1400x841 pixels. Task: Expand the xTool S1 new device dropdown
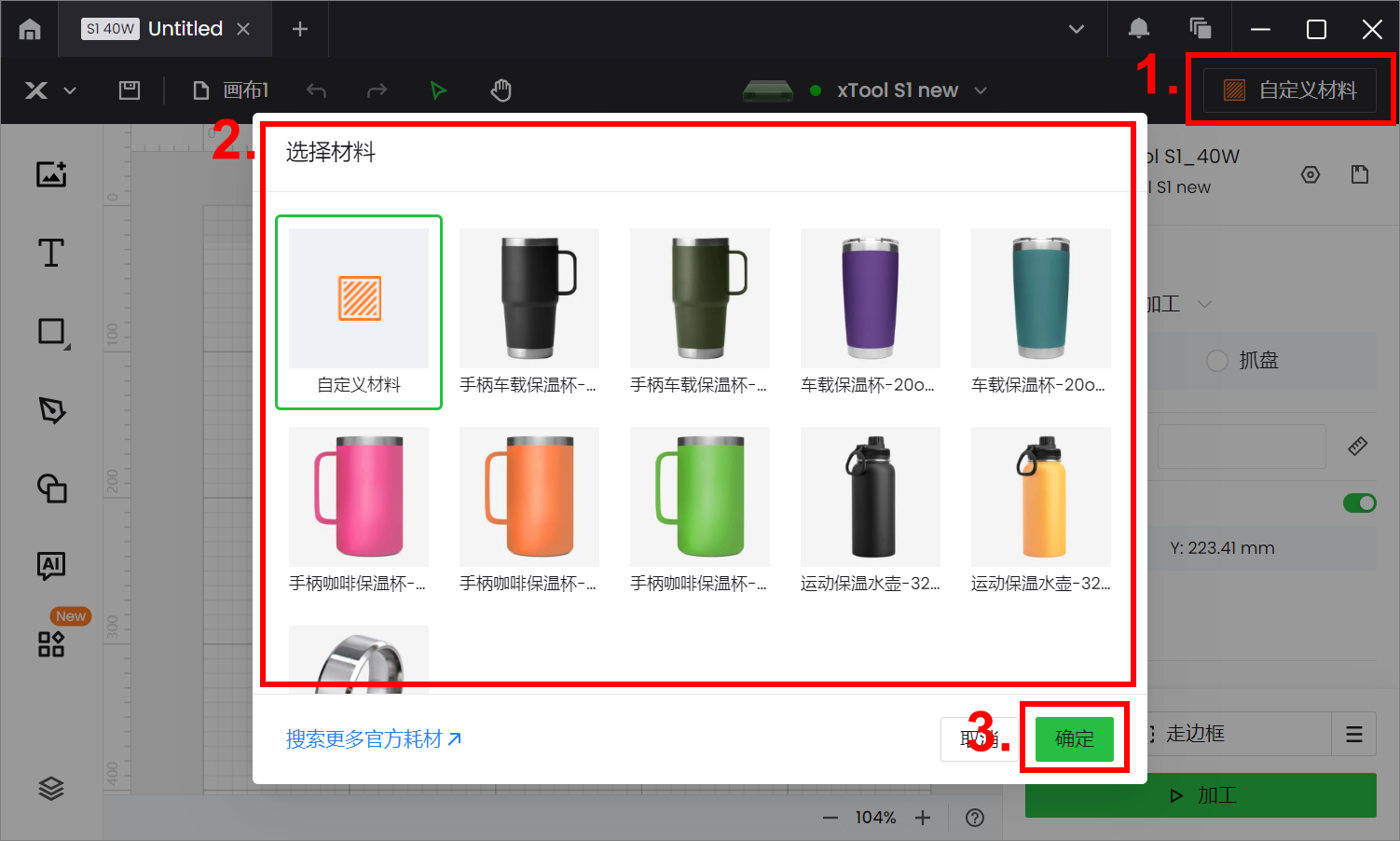tap(980, 90)
